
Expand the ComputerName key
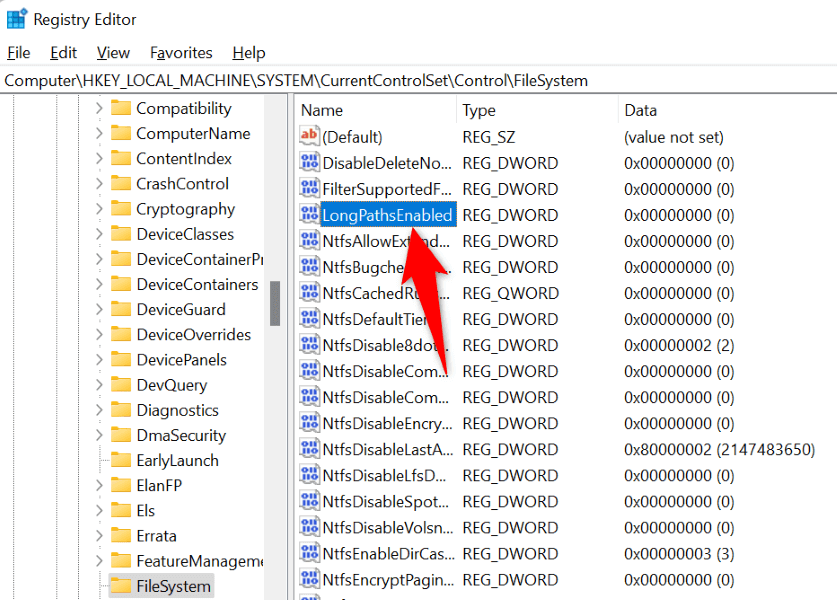pos(99,133)
